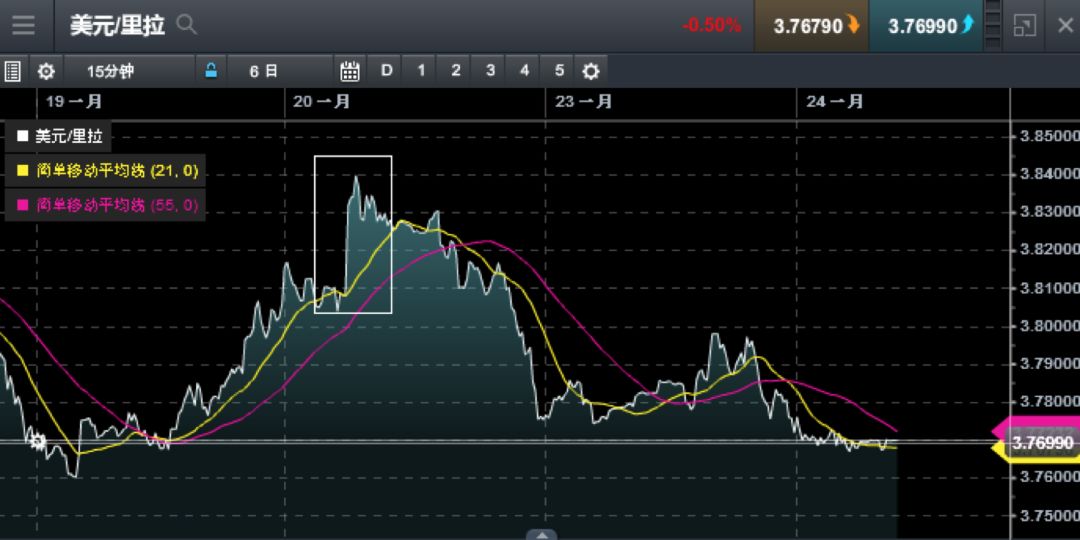The height and width of the screenshot is (540, 1080).
Task: Click the 23 一月 date label
Action: (583, 102)
